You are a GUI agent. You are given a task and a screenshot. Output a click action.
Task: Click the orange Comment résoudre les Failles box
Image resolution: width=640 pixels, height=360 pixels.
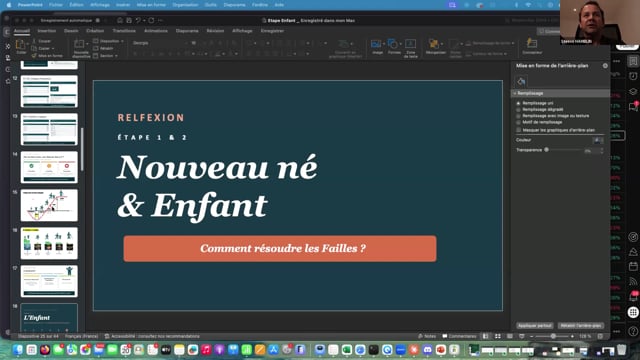point(280,249)
